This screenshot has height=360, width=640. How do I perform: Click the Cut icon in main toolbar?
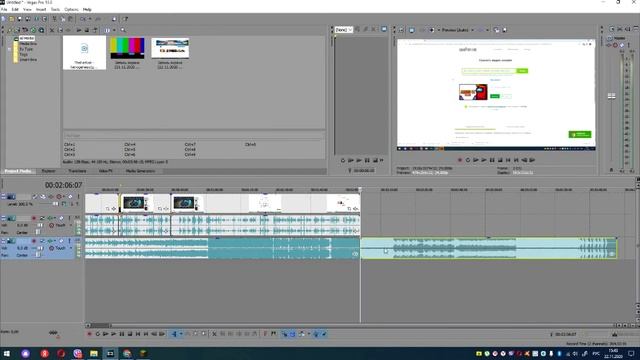[x=55, y=19]
